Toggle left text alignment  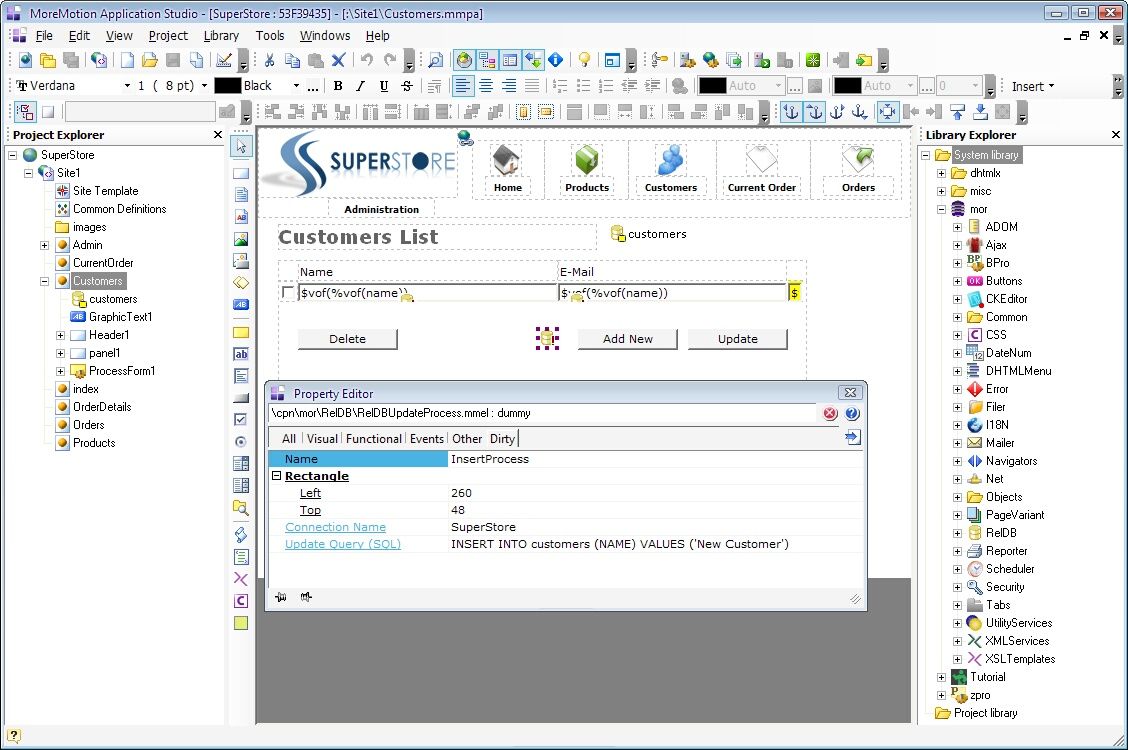[463, 86]
